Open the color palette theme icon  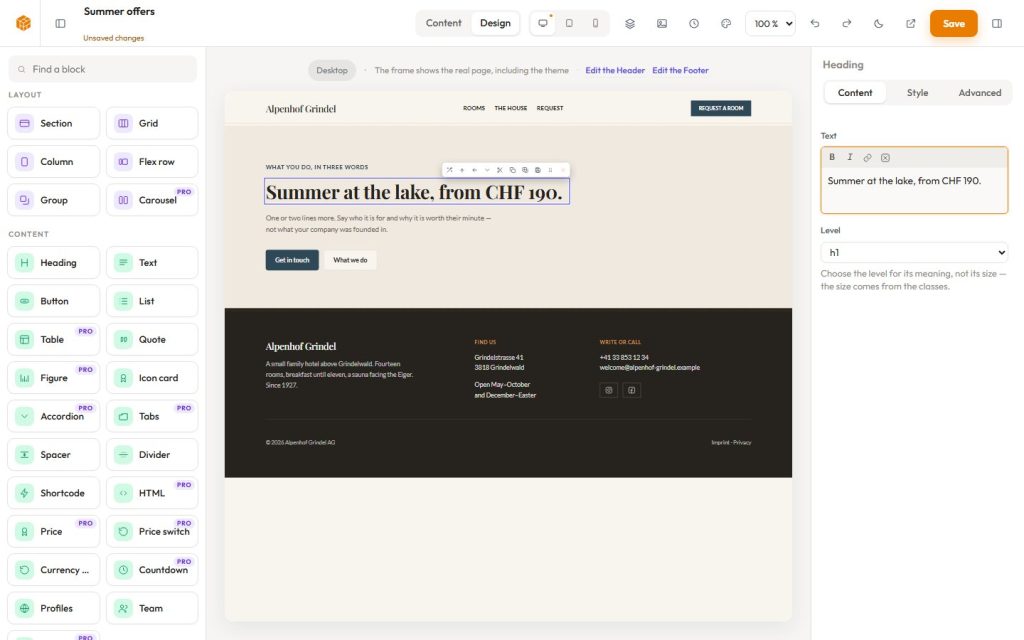pyautogui.click(x=726, y=24)
